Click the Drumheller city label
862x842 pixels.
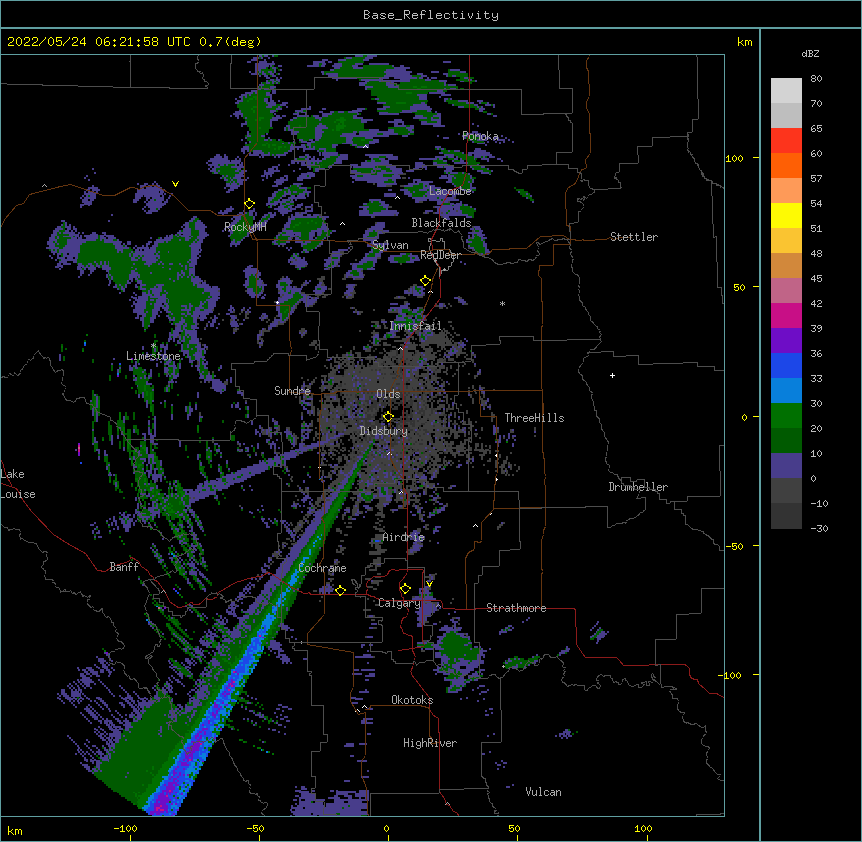pyautogui.click(x=638, y=487)
